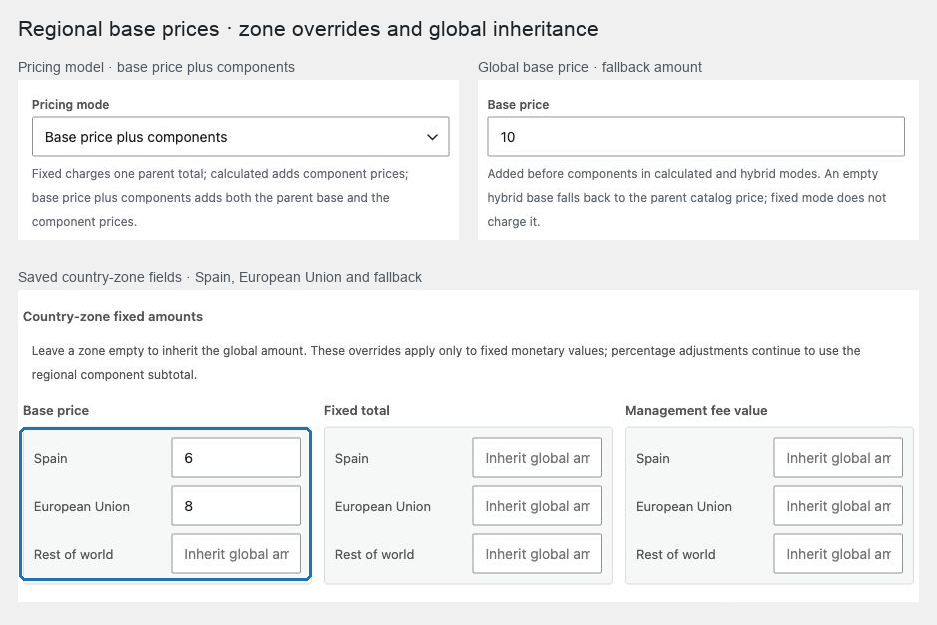Click 'Saved country-zone fields' section heading
This screenshot has height=625, width=937.
(220, 277)
